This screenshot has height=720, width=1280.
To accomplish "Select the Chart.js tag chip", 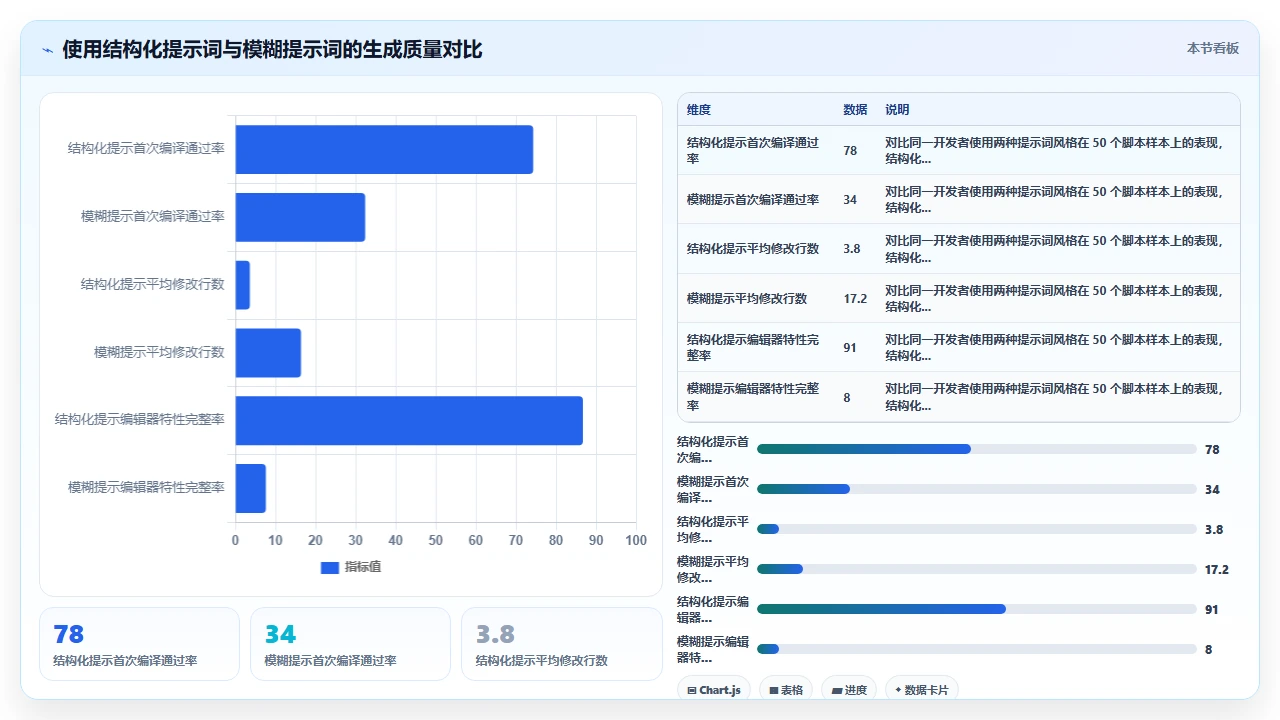I will tap(714, 690).
